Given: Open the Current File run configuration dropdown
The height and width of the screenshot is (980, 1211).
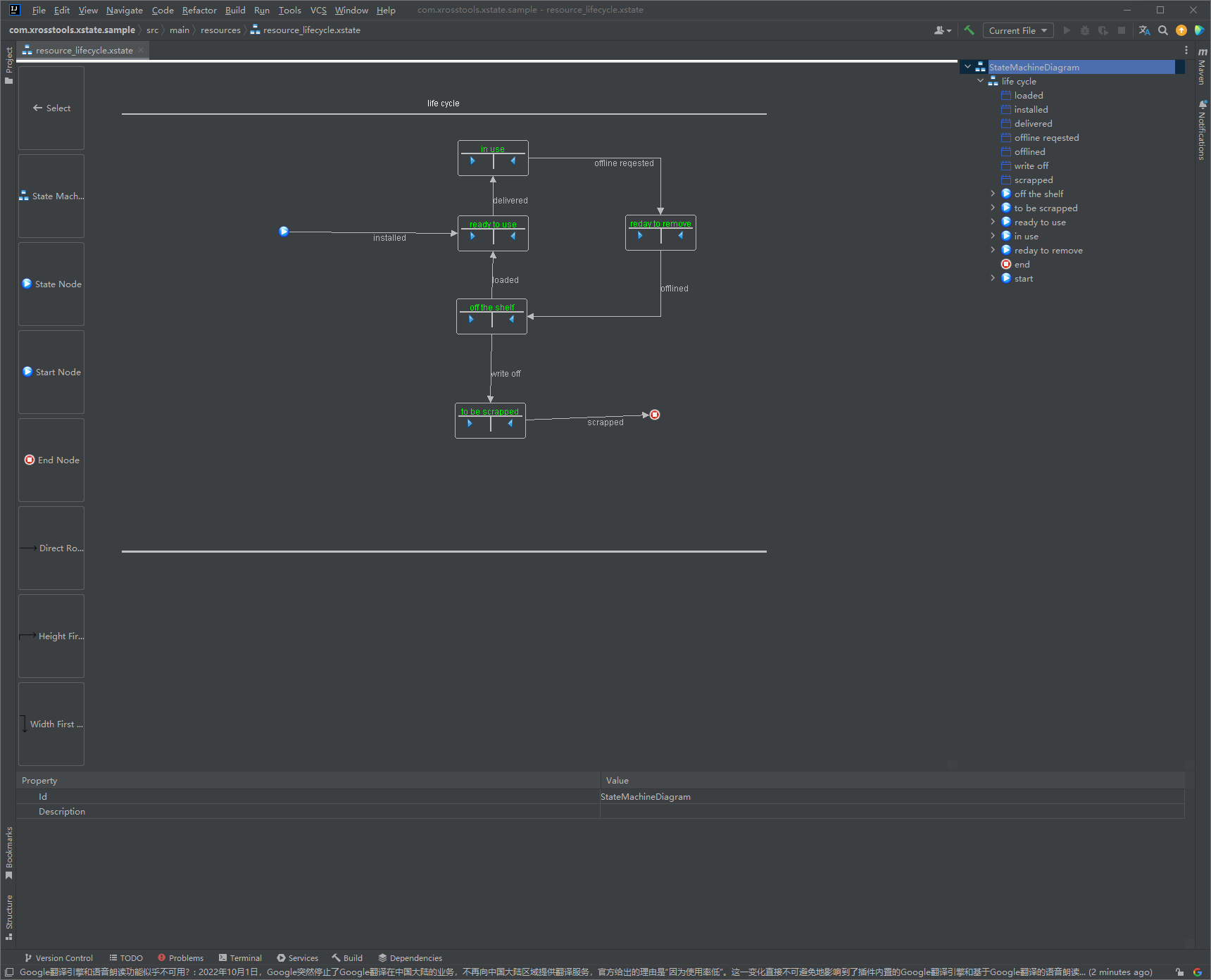Looking at the screenshot, I should pos(1017,30).
